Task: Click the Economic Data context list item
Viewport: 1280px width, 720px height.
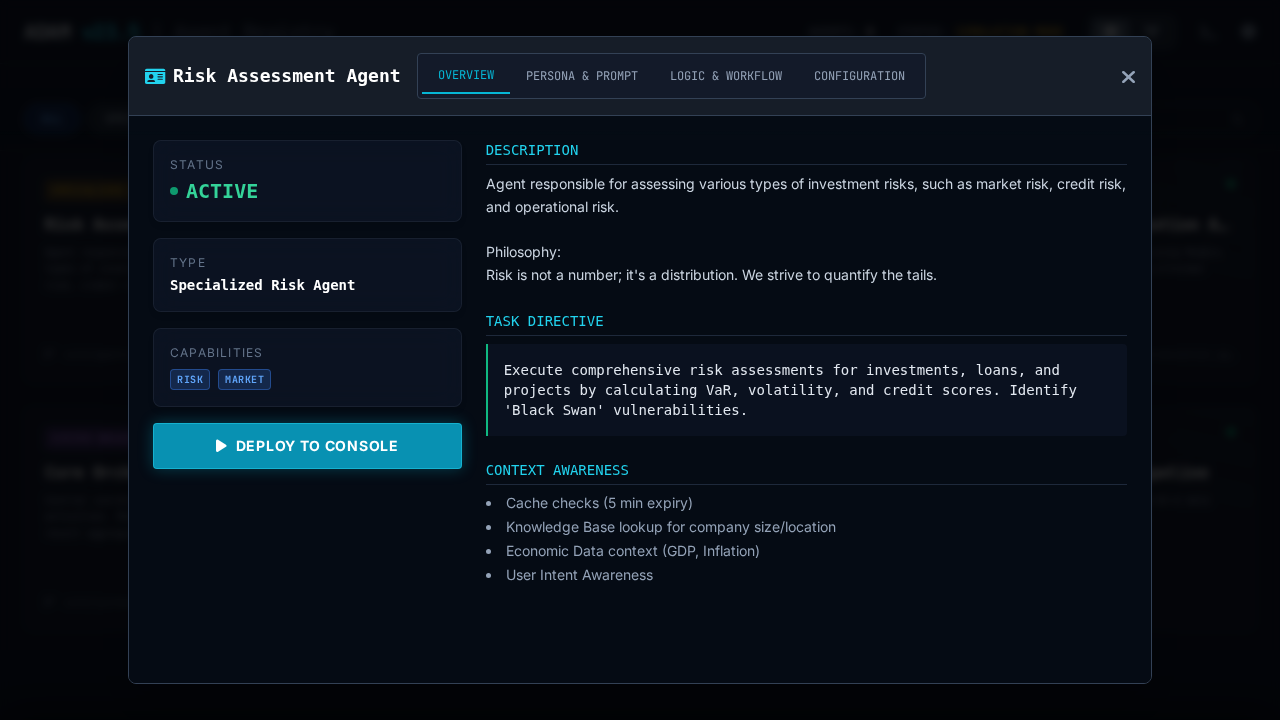Action: click(632, 551)
